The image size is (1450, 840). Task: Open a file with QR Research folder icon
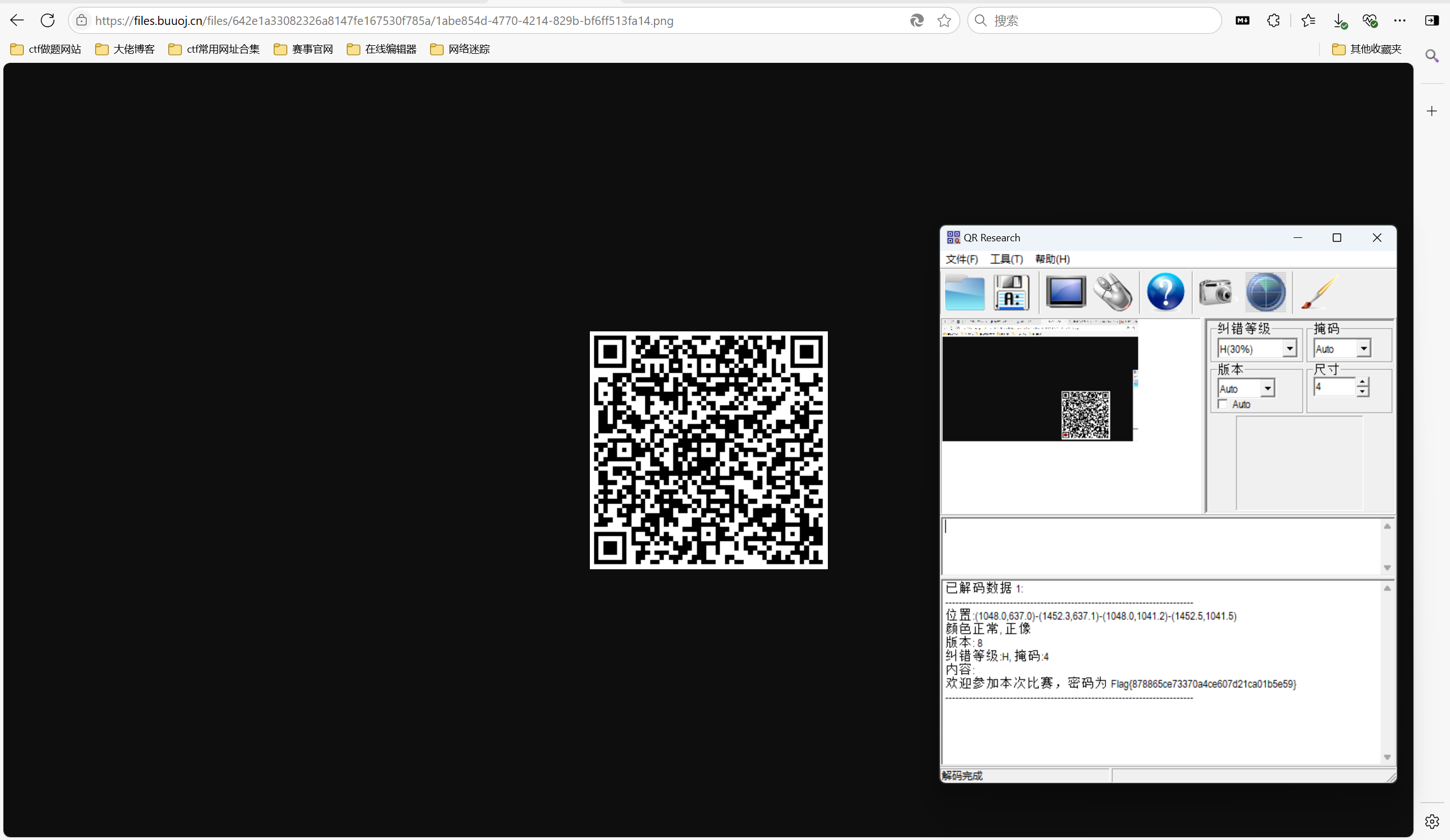click(x=964, y=292)
